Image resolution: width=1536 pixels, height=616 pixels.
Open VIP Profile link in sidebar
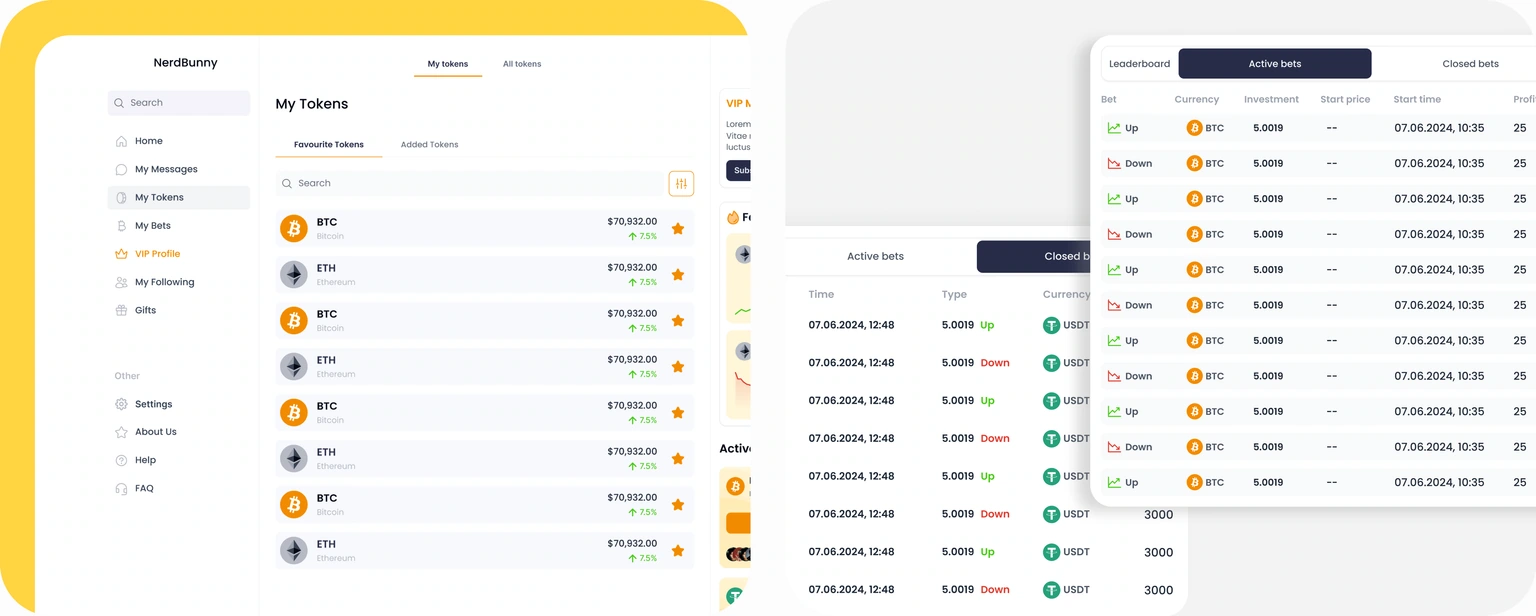click(158, 254)
